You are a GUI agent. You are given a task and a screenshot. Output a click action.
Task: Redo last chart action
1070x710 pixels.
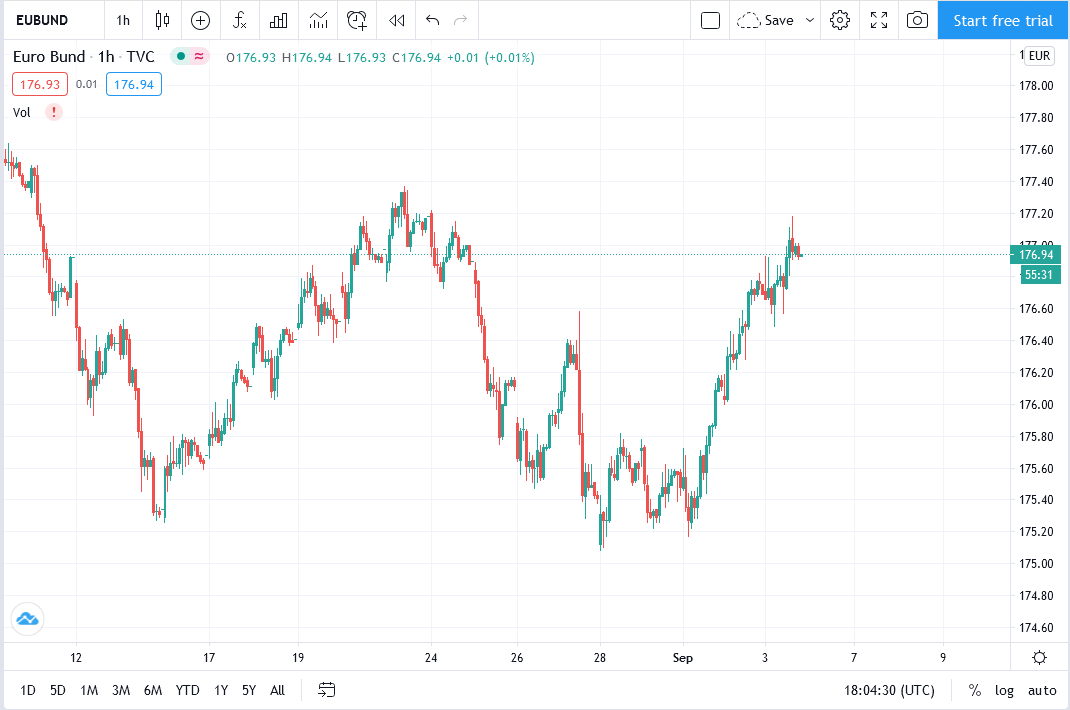coord(461,20)
